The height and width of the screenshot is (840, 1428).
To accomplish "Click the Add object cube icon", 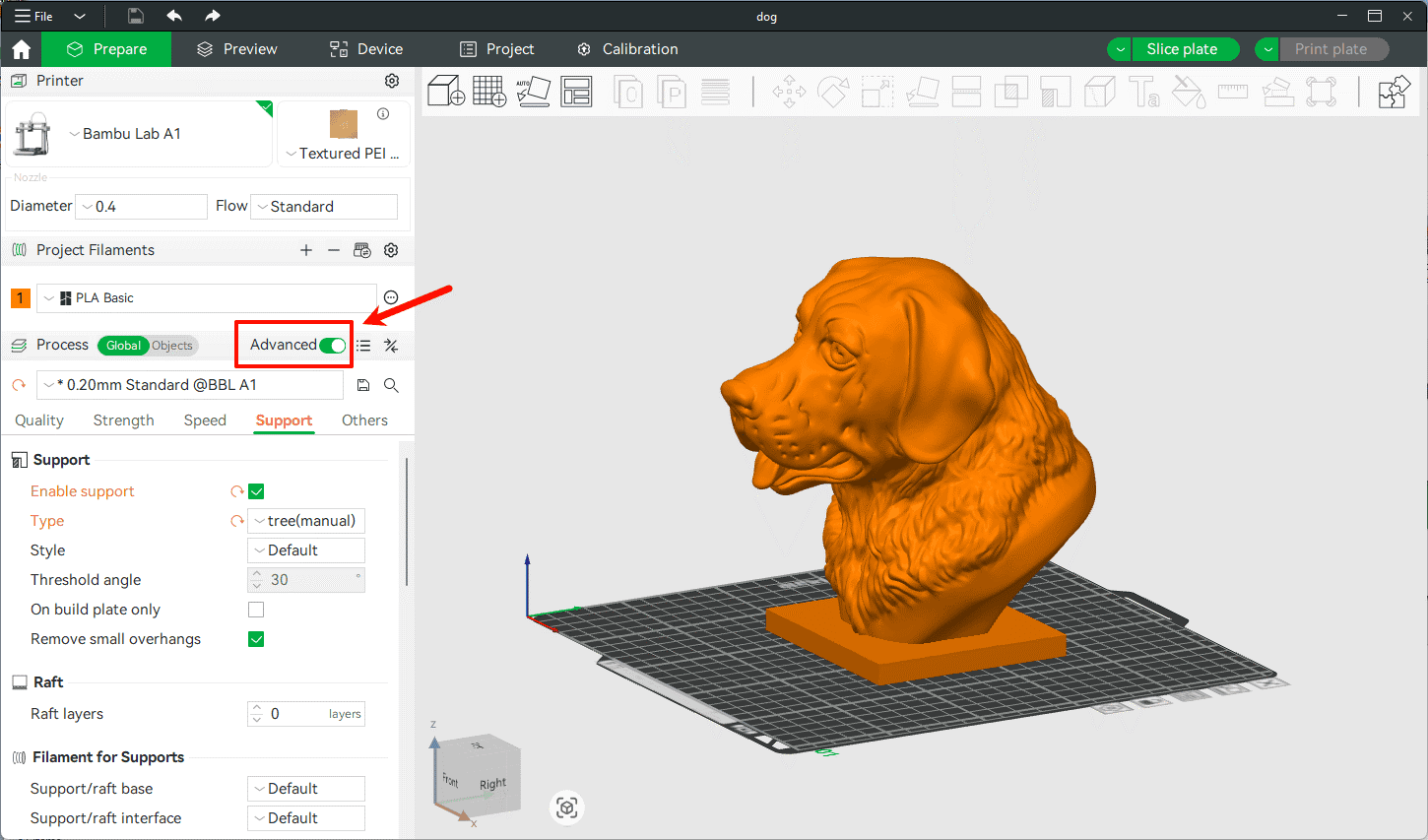I will point(446,92).
